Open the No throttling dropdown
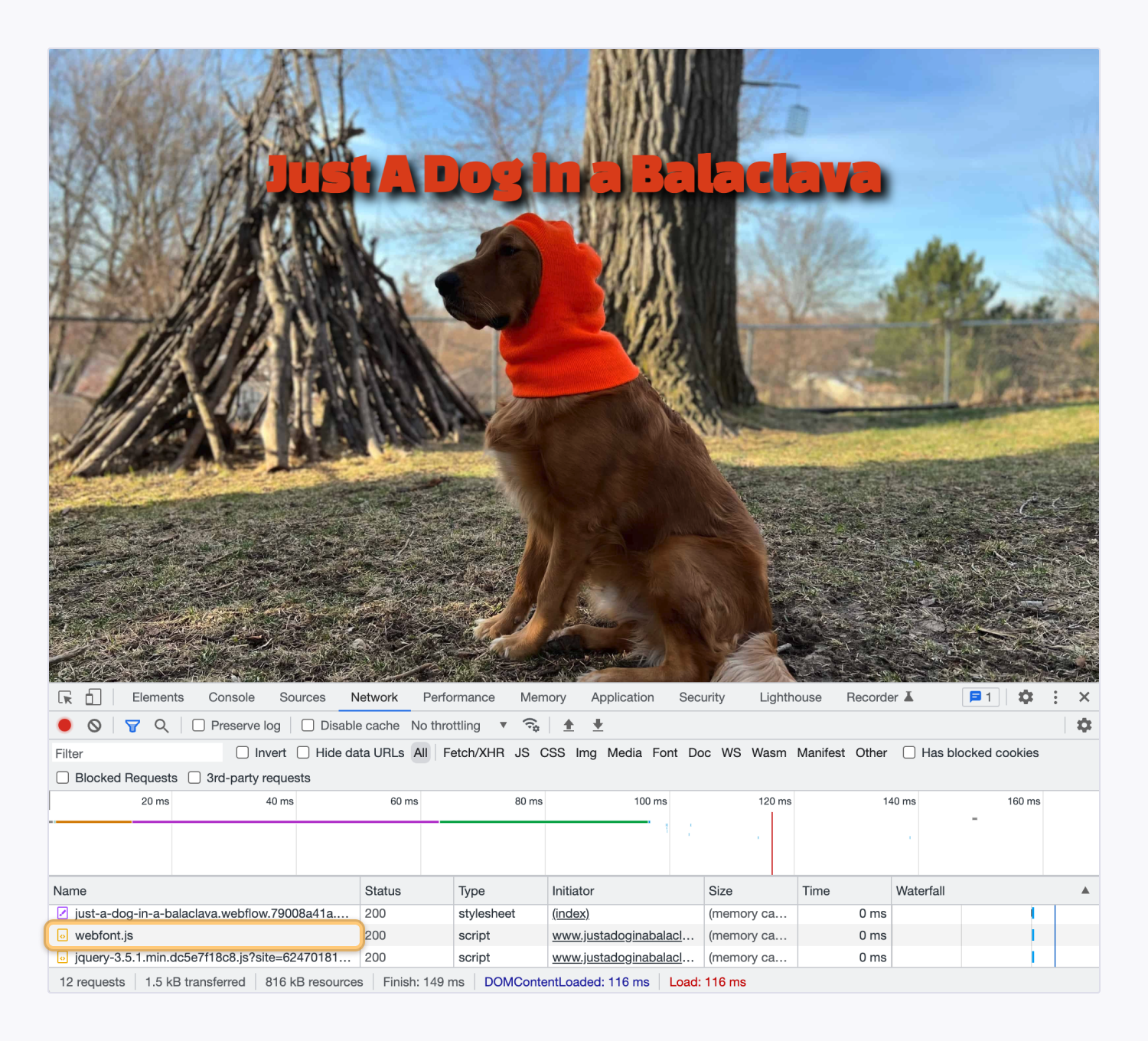The width and height of the screenshot is (1148, 1041). click(458, 726)
